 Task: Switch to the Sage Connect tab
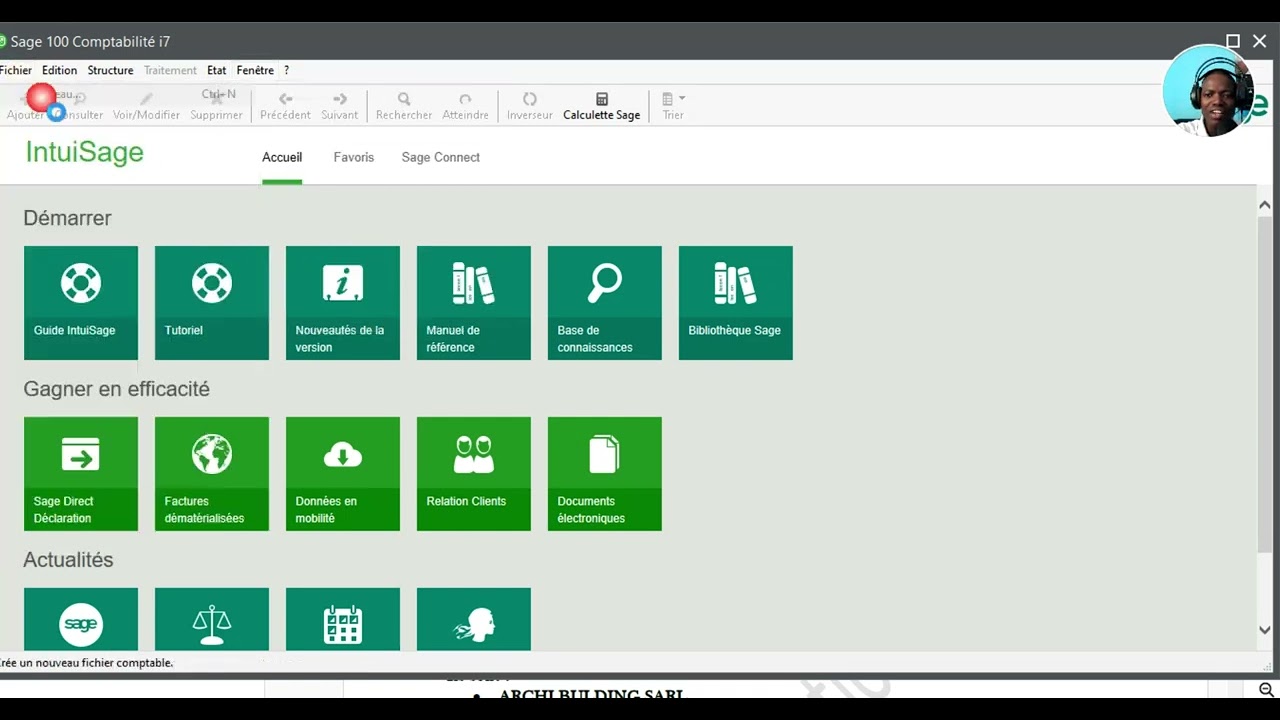click(441, 157)
